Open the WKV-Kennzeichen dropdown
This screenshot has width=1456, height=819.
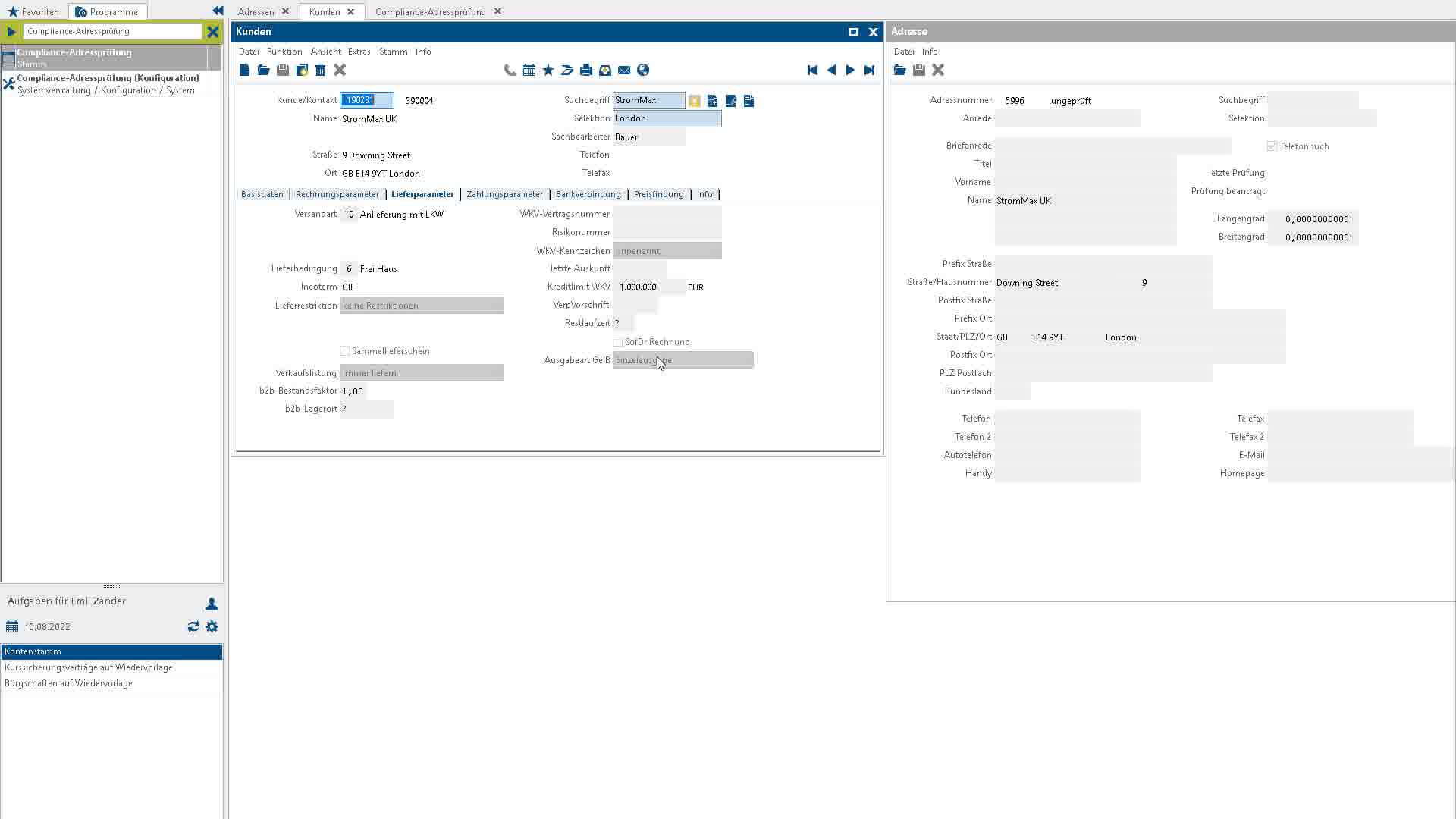(667, 251)
